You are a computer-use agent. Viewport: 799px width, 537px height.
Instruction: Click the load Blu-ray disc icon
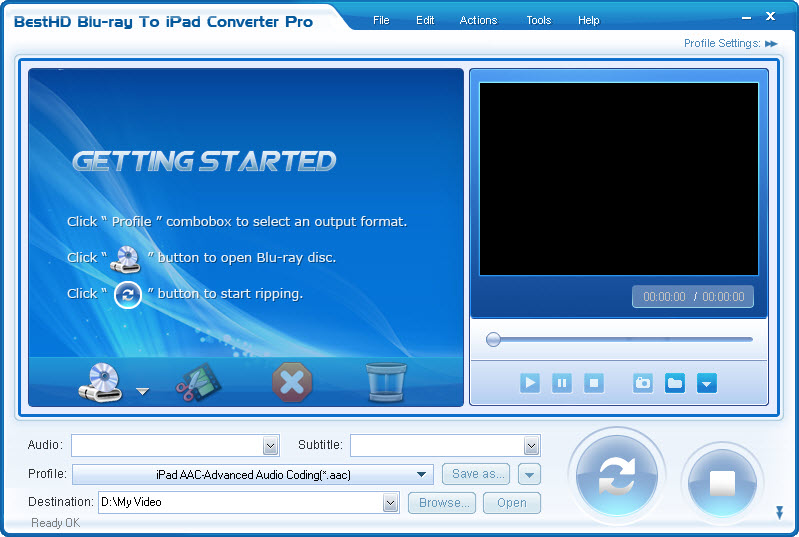(100, 382)
